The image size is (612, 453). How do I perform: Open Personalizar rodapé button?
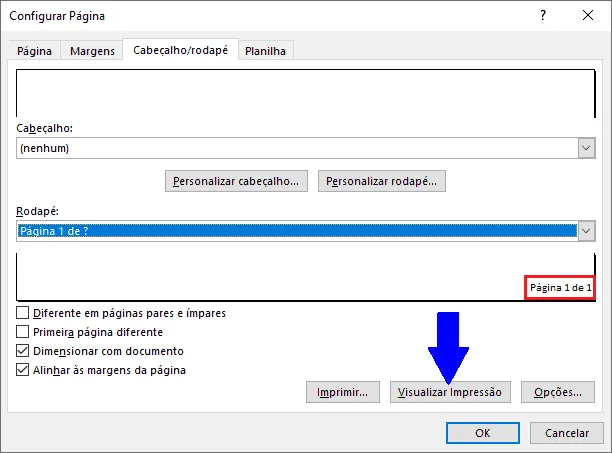click(x=381, y=181)
